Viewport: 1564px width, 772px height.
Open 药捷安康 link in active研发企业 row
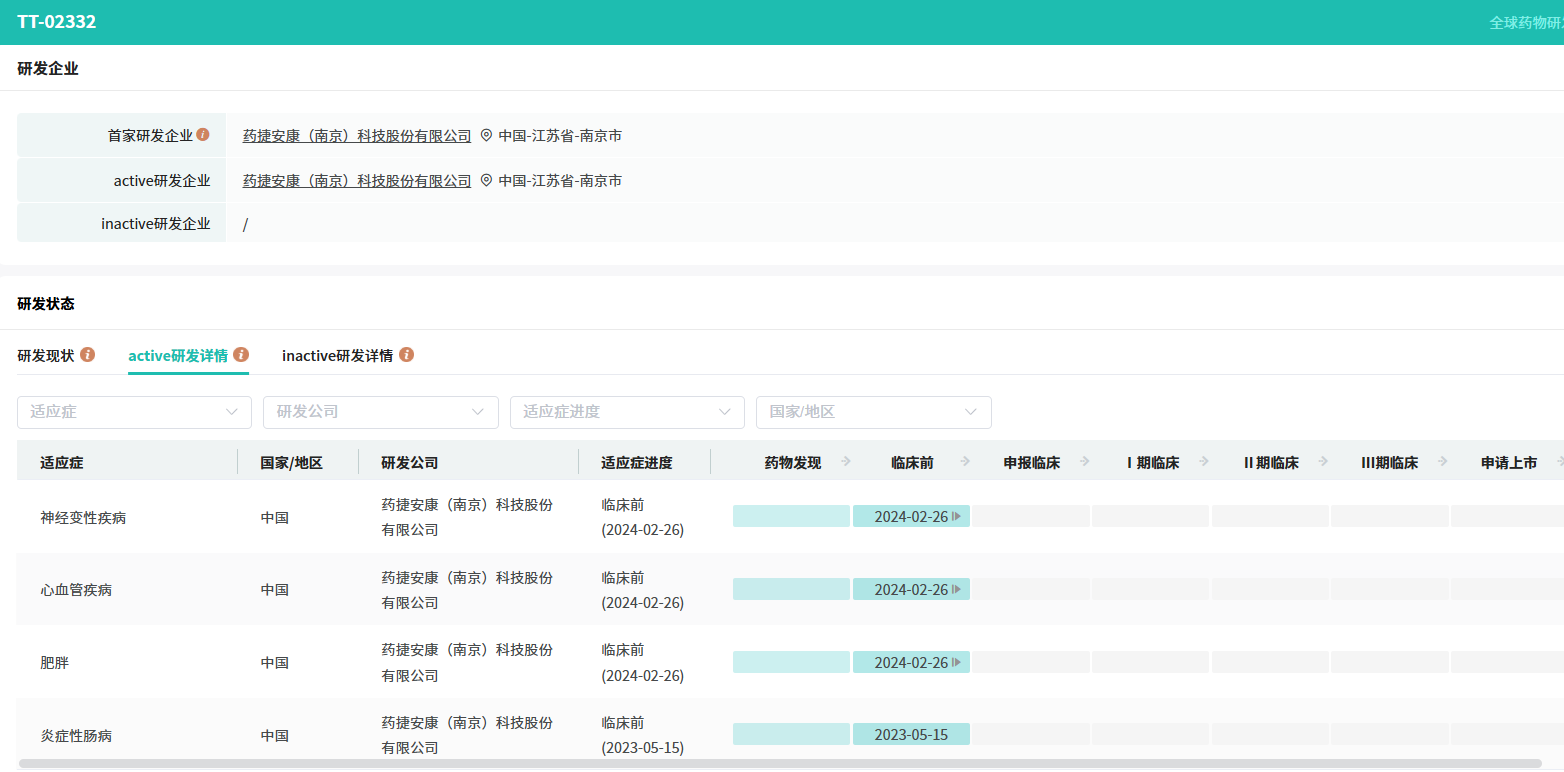pyautogui.click(x=357, y=181)
